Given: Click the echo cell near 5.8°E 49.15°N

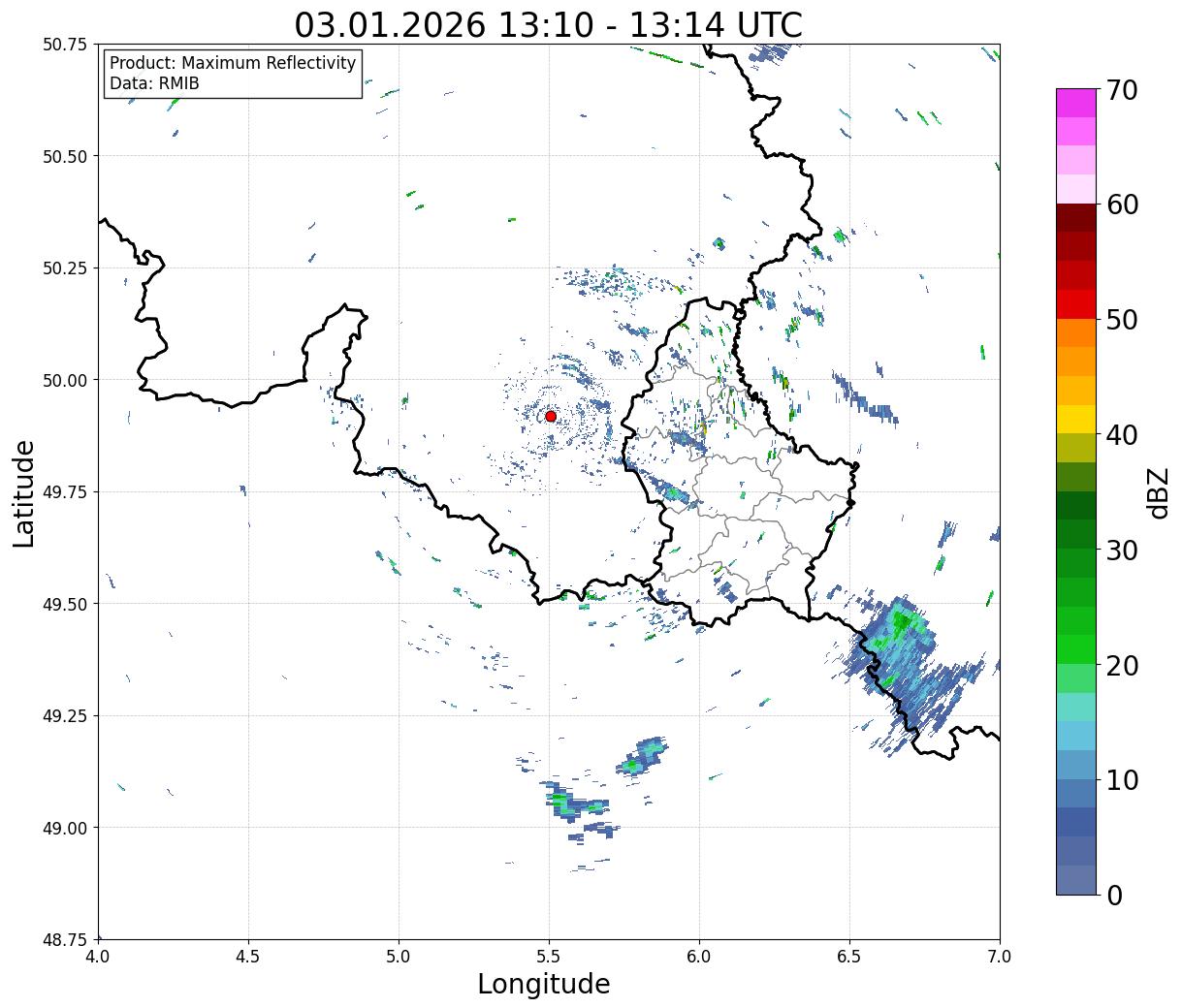Looking at the screenshot, I should [643, 755].
